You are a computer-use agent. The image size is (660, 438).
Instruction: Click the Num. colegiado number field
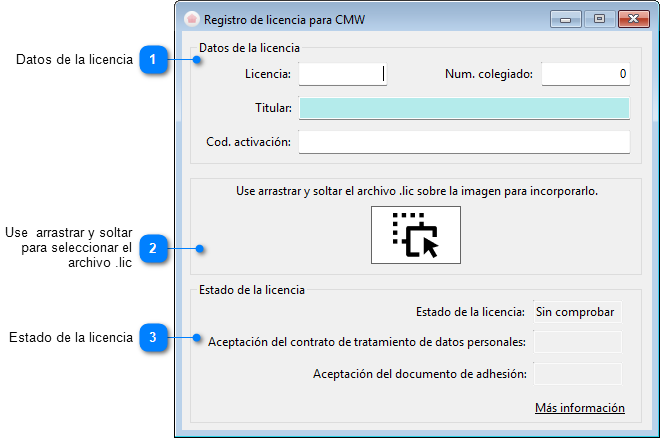click(x=585, y=74)
